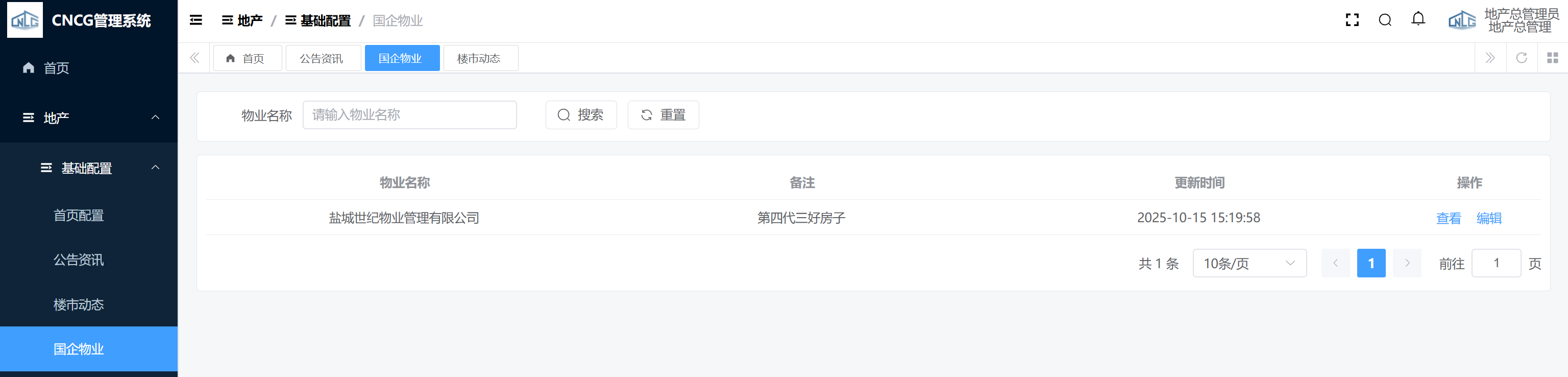Open the 10条/页 page size dropdown
Image resolution: width=1568 pixels, height=377 pixels.
tap(1249, 263)
